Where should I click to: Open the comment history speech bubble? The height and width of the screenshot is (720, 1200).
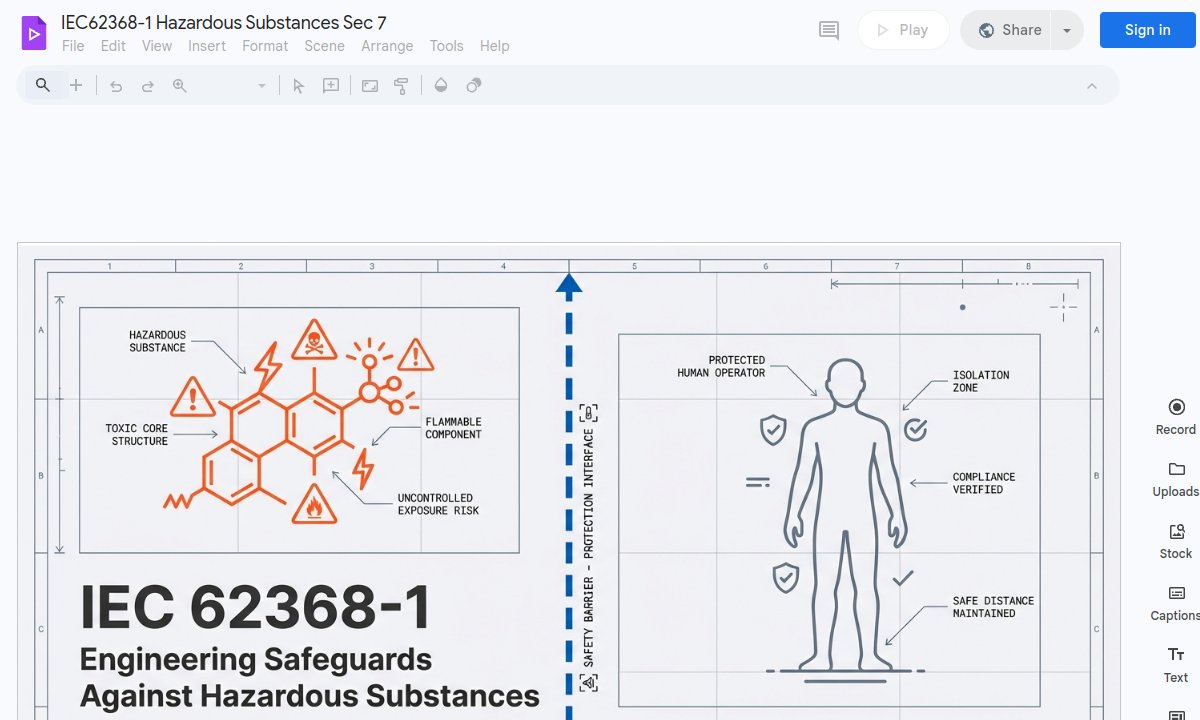click(829, 30)
